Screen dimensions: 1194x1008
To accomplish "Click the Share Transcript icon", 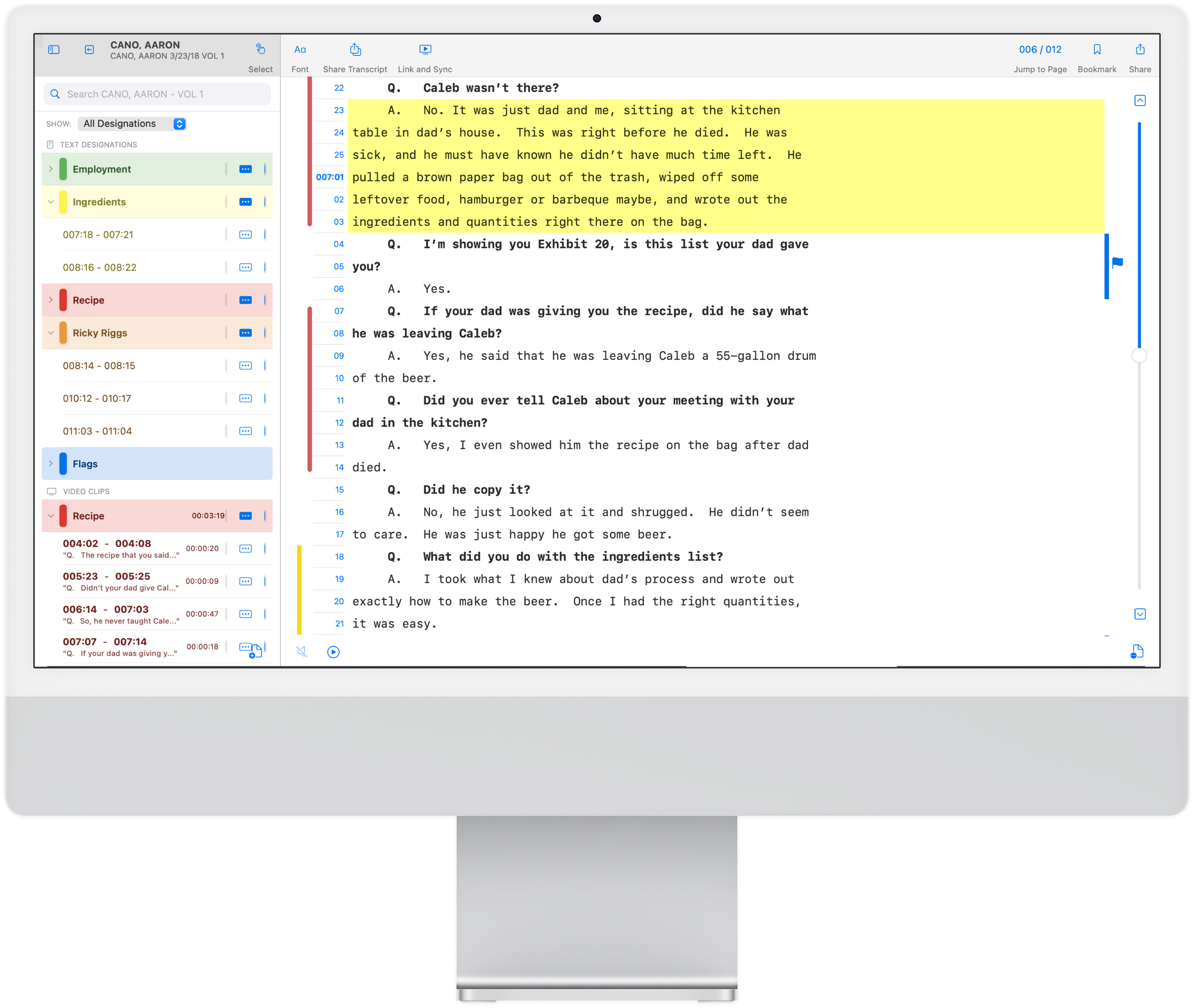I will tap(355, 50).
